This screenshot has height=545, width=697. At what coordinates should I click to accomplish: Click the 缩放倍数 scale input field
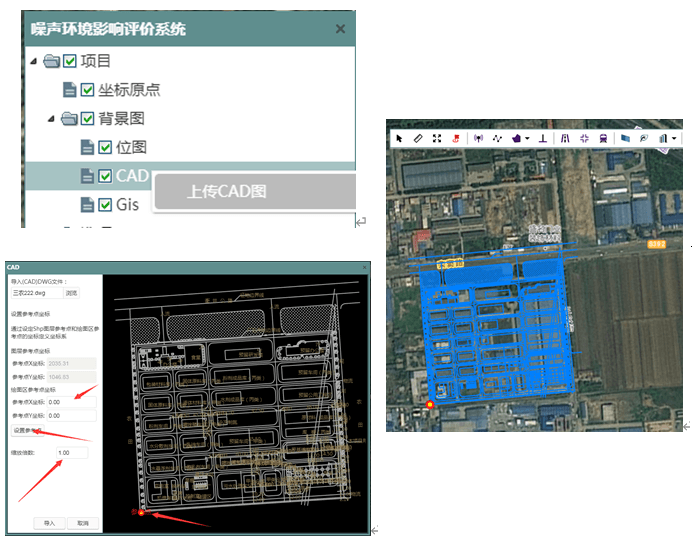[x=71, y=453]
